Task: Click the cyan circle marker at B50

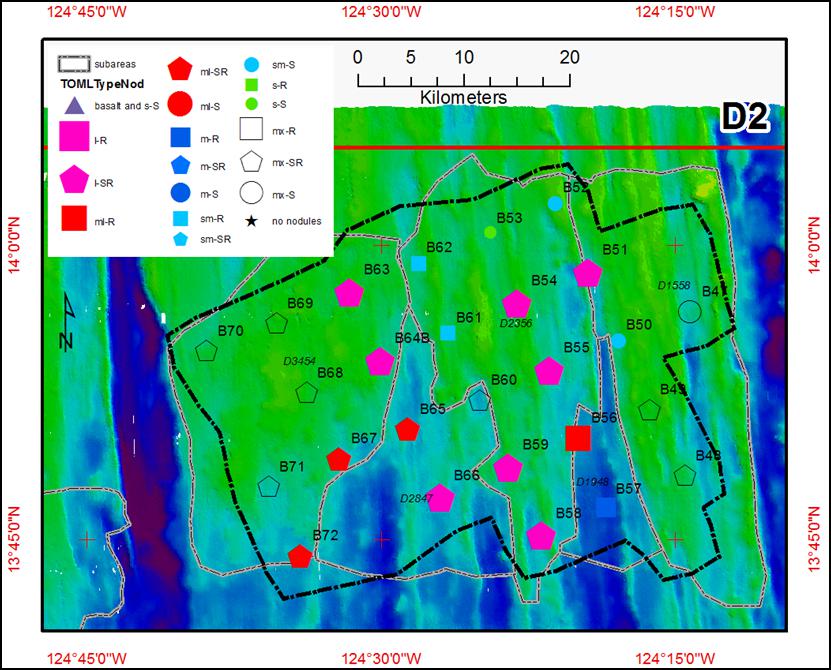Action: click(x=619, y=341)
